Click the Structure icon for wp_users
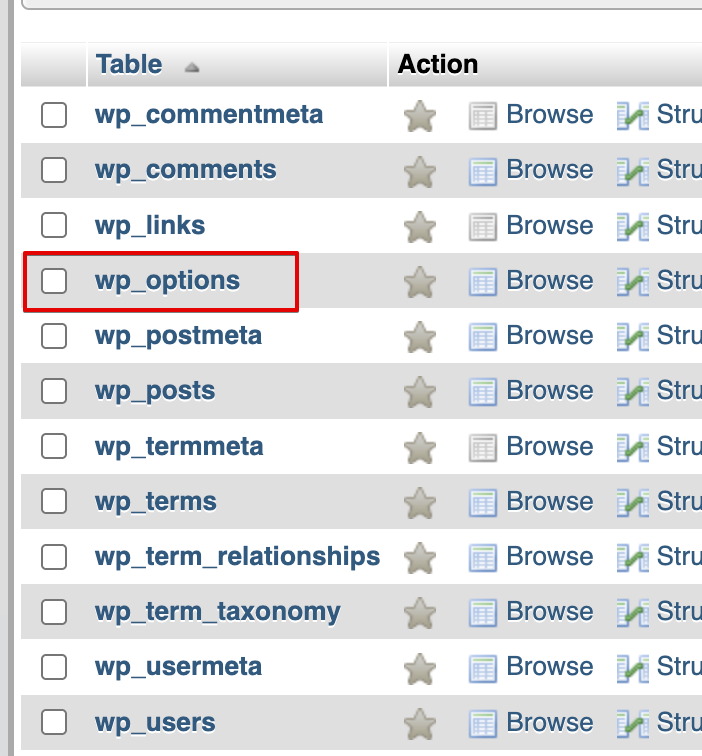 click(633, 724)
